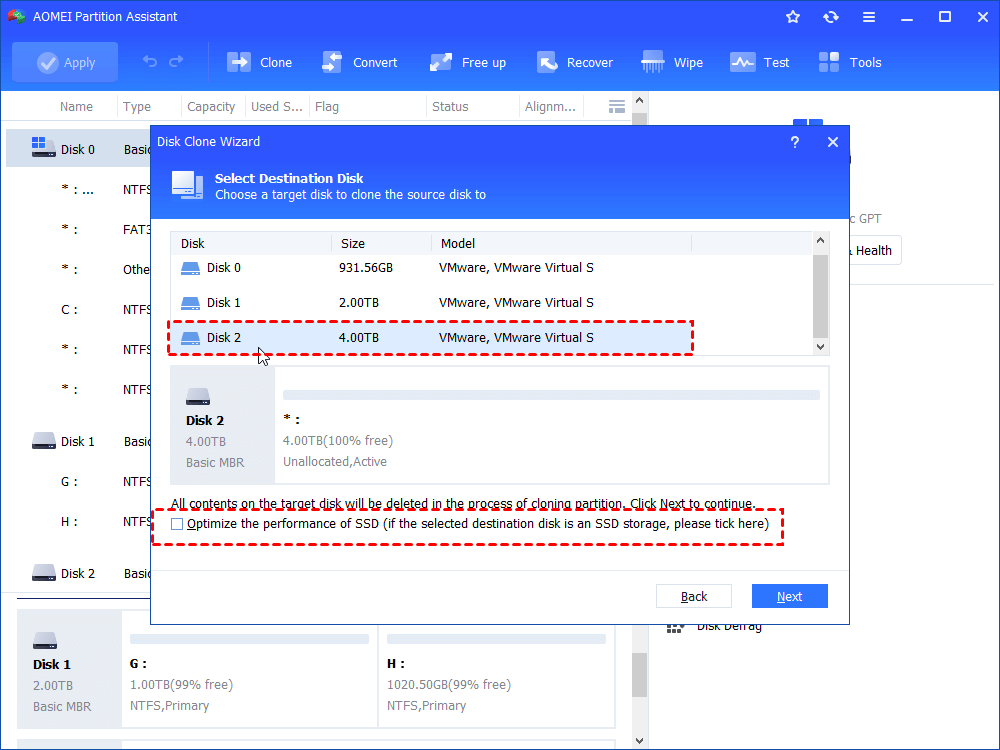The width and height of the screenshot is (1000, 750).
Task: Click the Apply button in toolbar
Action: pos(65,62)
